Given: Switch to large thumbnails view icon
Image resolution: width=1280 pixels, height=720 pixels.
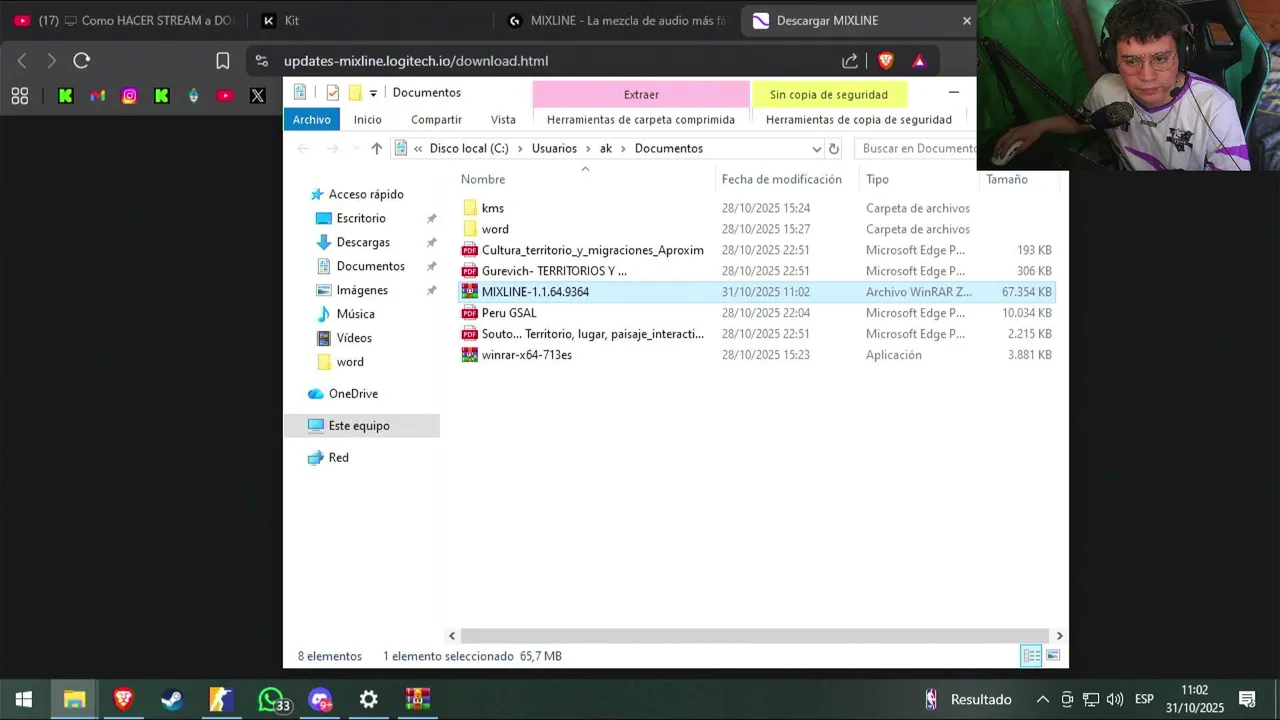Looking at the screenshot, I should pyautogui.click(x=1053, y=656).
